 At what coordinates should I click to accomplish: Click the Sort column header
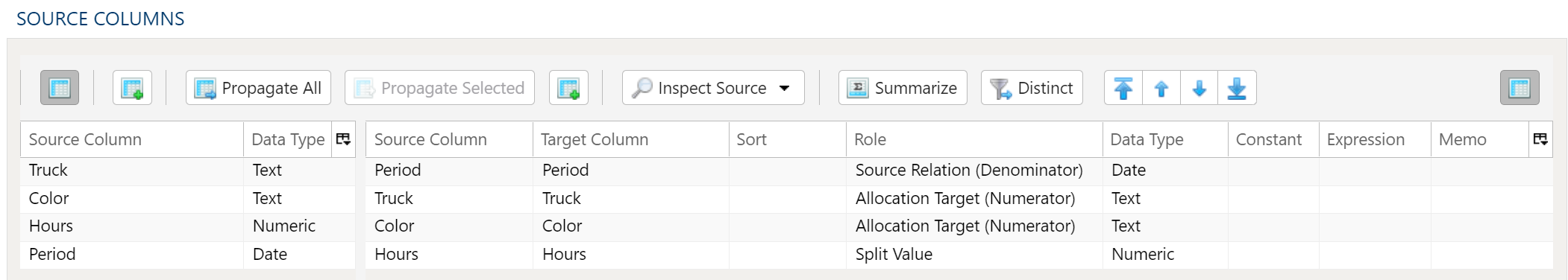(788, 139)
